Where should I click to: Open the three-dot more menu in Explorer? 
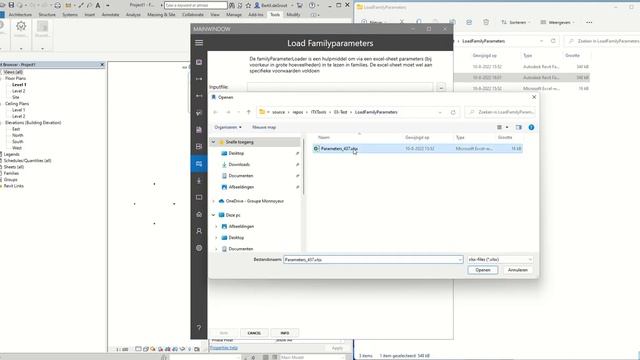tap(589, 22)
